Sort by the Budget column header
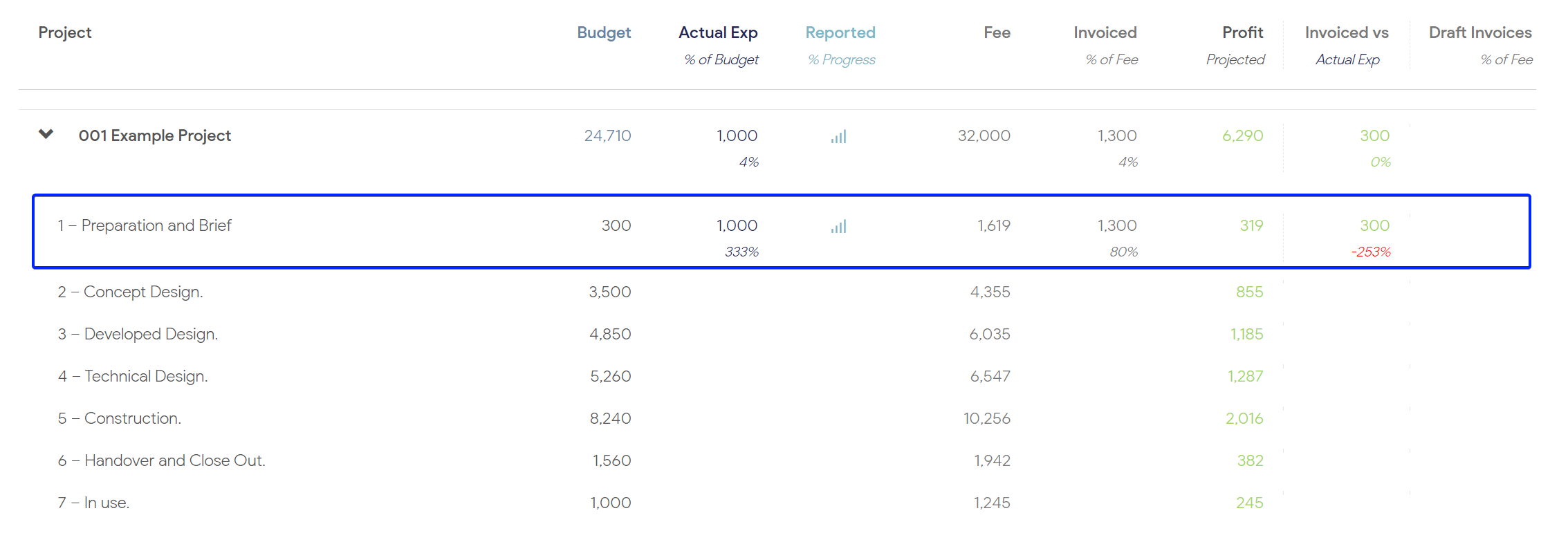The height and width of the screenshot is (533, 1568). 604,32
